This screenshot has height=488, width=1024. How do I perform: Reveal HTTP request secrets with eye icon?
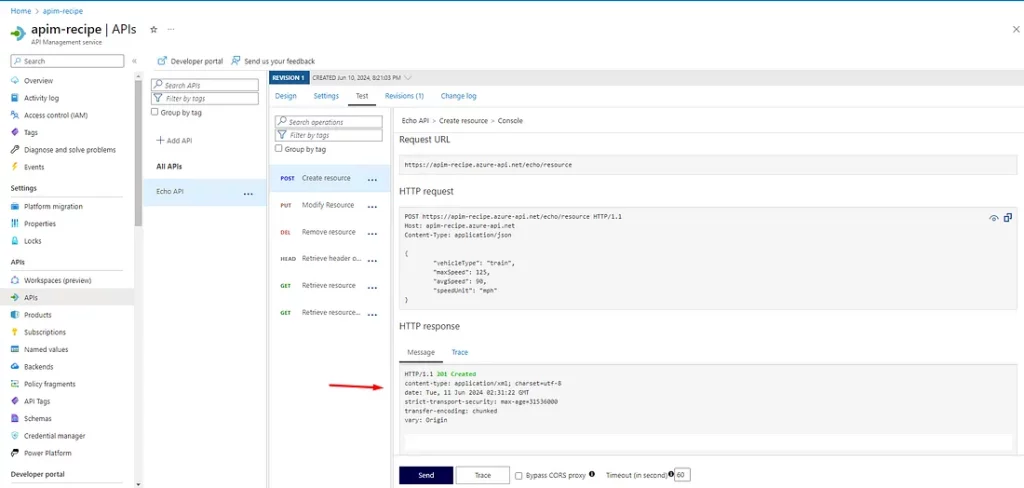[993, 218]
